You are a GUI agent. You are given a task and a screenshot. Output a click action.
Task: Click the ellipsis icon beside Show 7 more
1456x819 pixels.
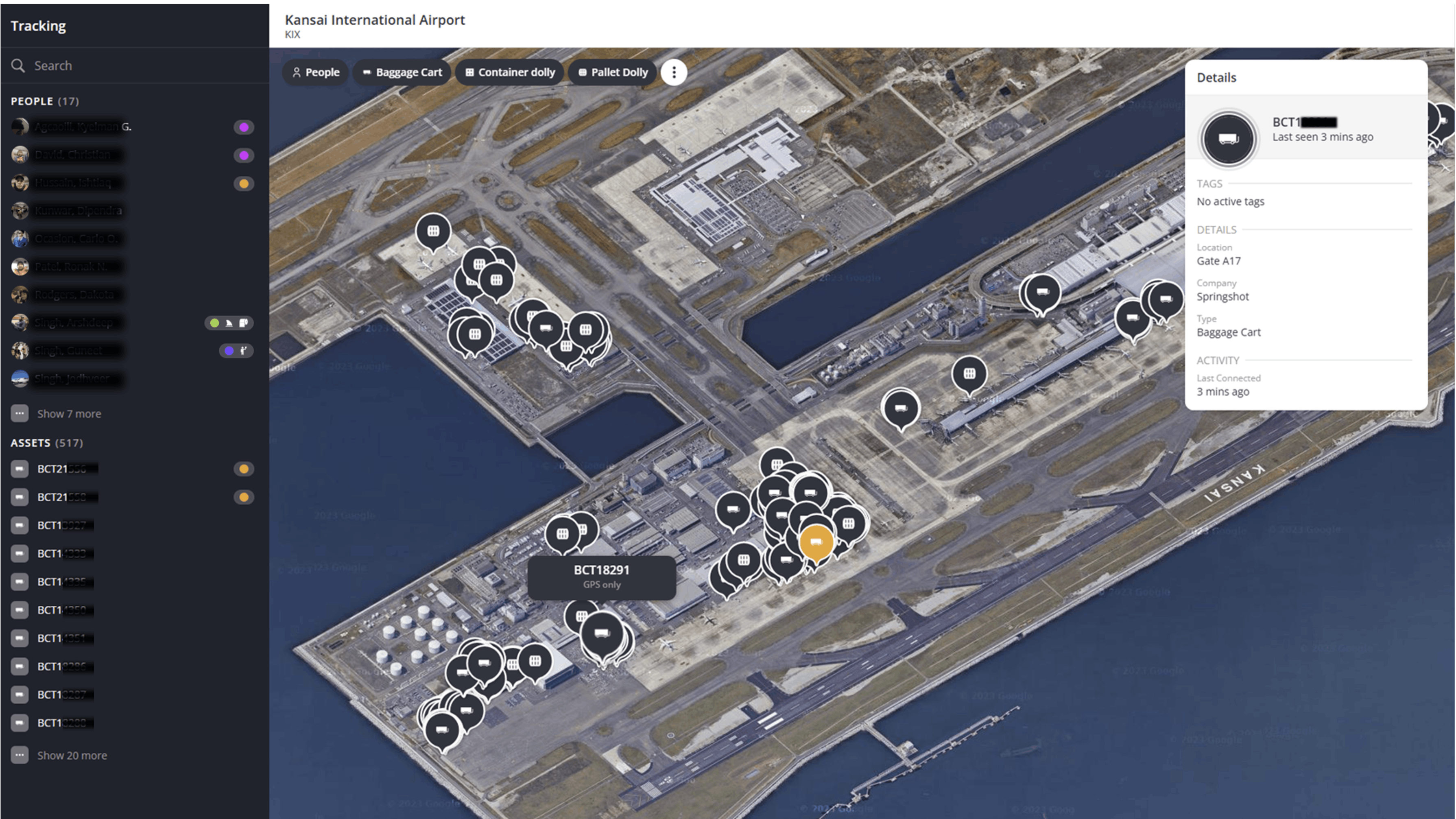tap(20, 413)
